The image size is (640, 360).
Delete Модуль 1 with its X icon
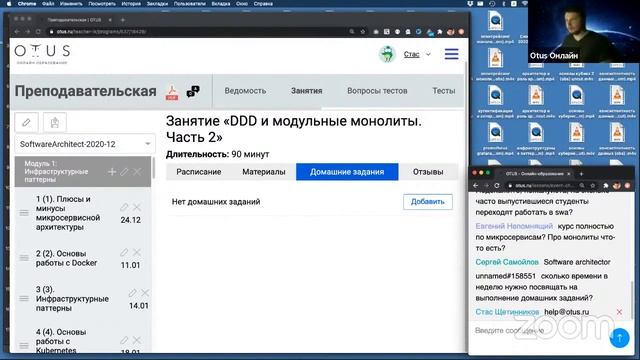pyautogui.click(x=137, y=172)
